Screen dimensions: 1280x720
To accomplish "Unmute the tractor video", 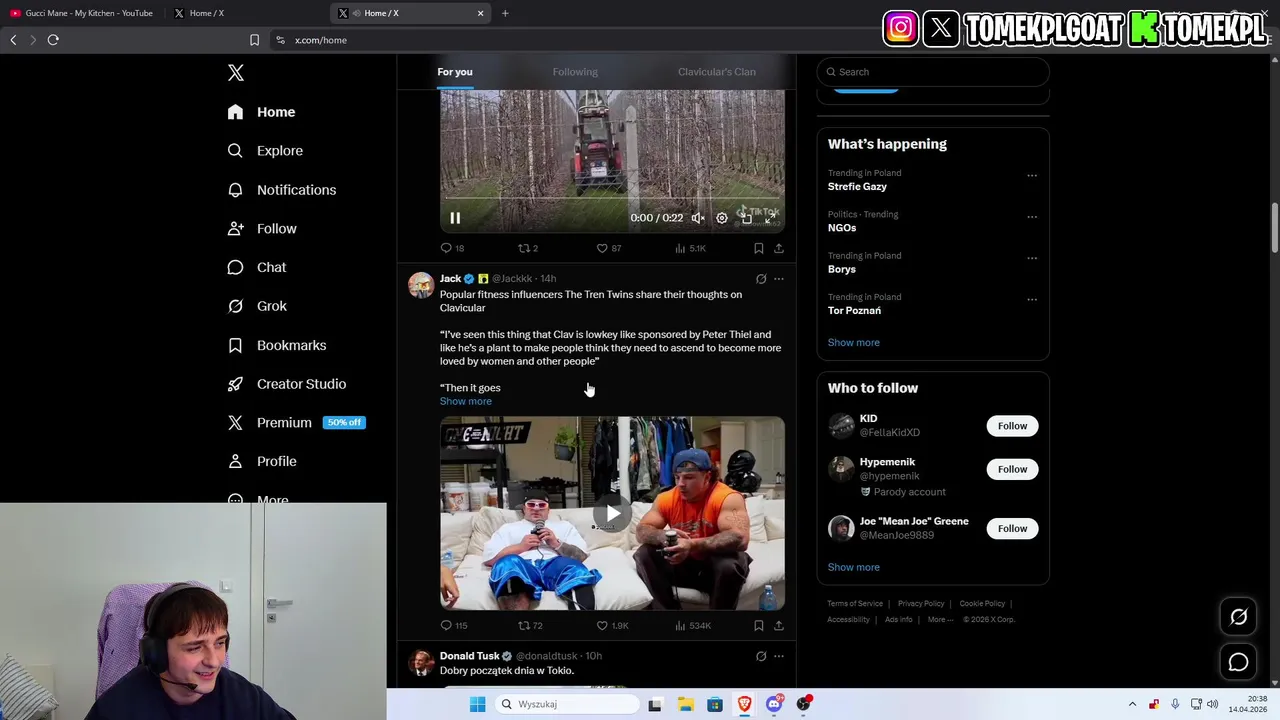I will coord(698,218).
